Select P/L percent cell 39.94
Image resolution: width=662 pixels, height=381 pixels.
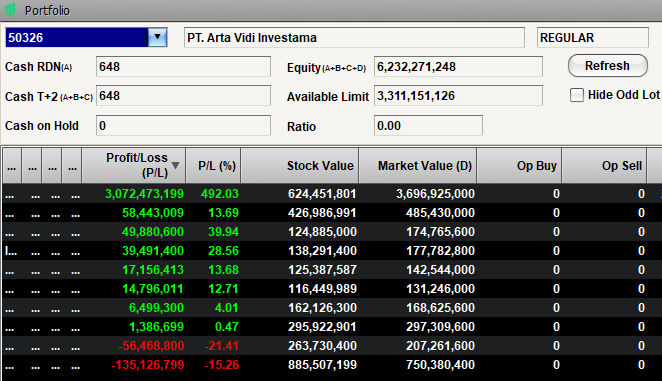223,232
